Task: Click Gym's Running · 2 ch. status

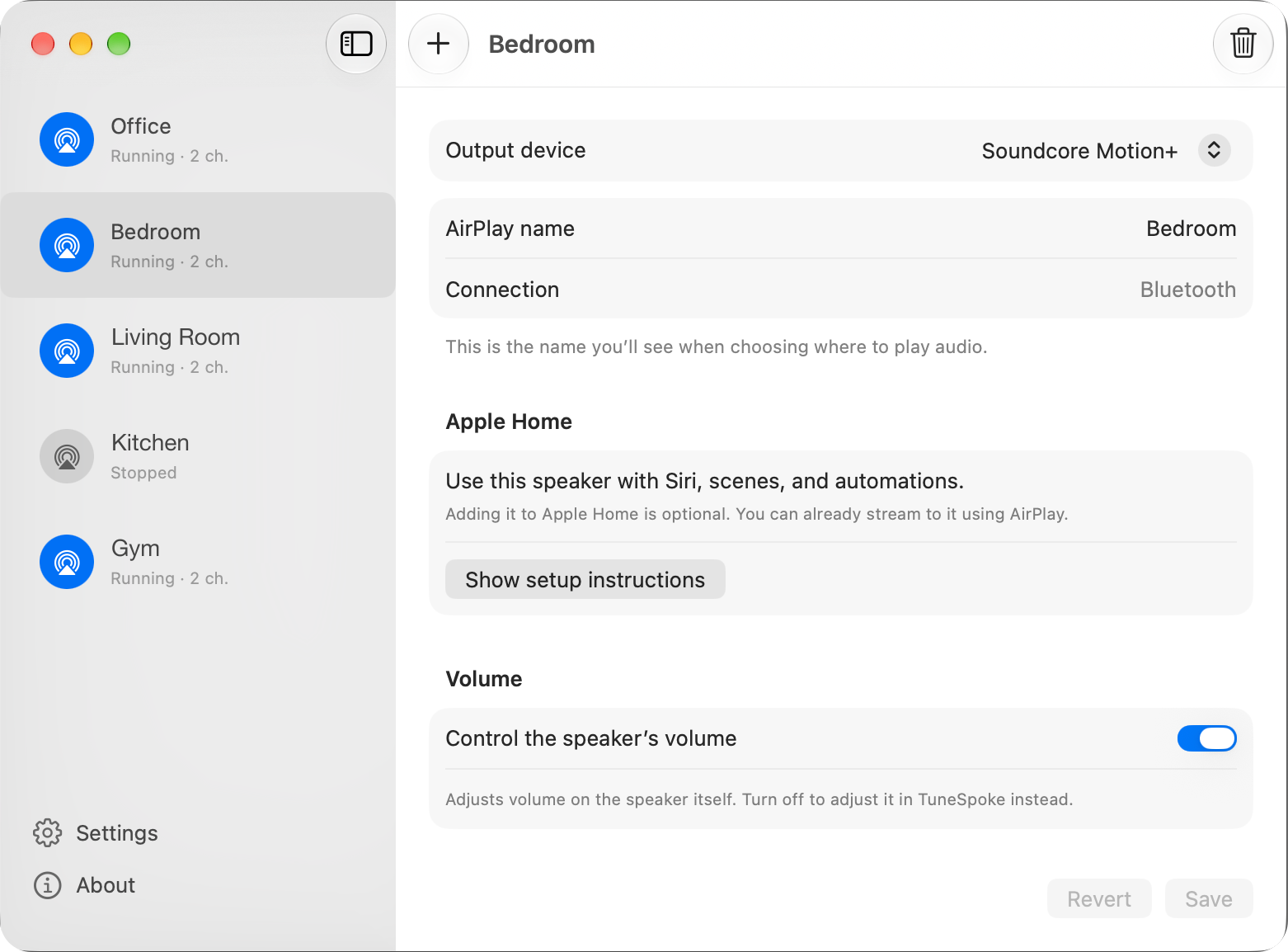Action: coord(169,578)
